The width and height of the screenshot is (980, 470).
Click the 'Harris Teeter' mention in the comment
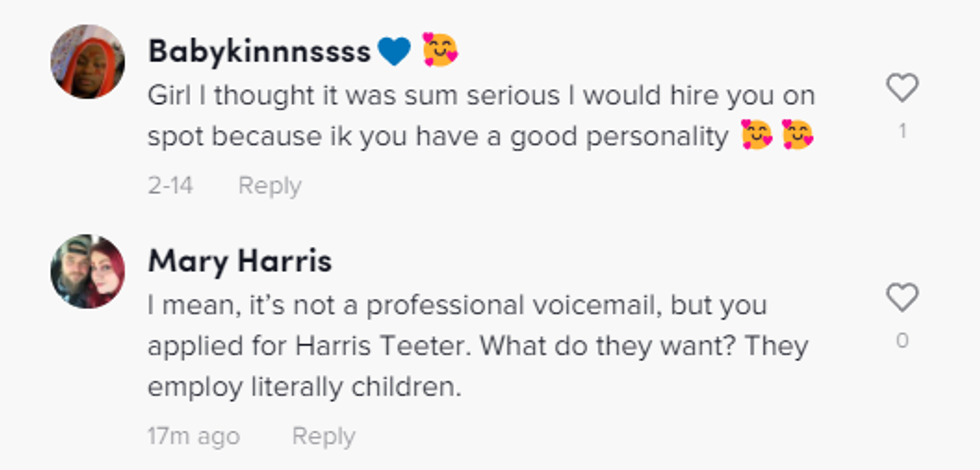(355, 346)
